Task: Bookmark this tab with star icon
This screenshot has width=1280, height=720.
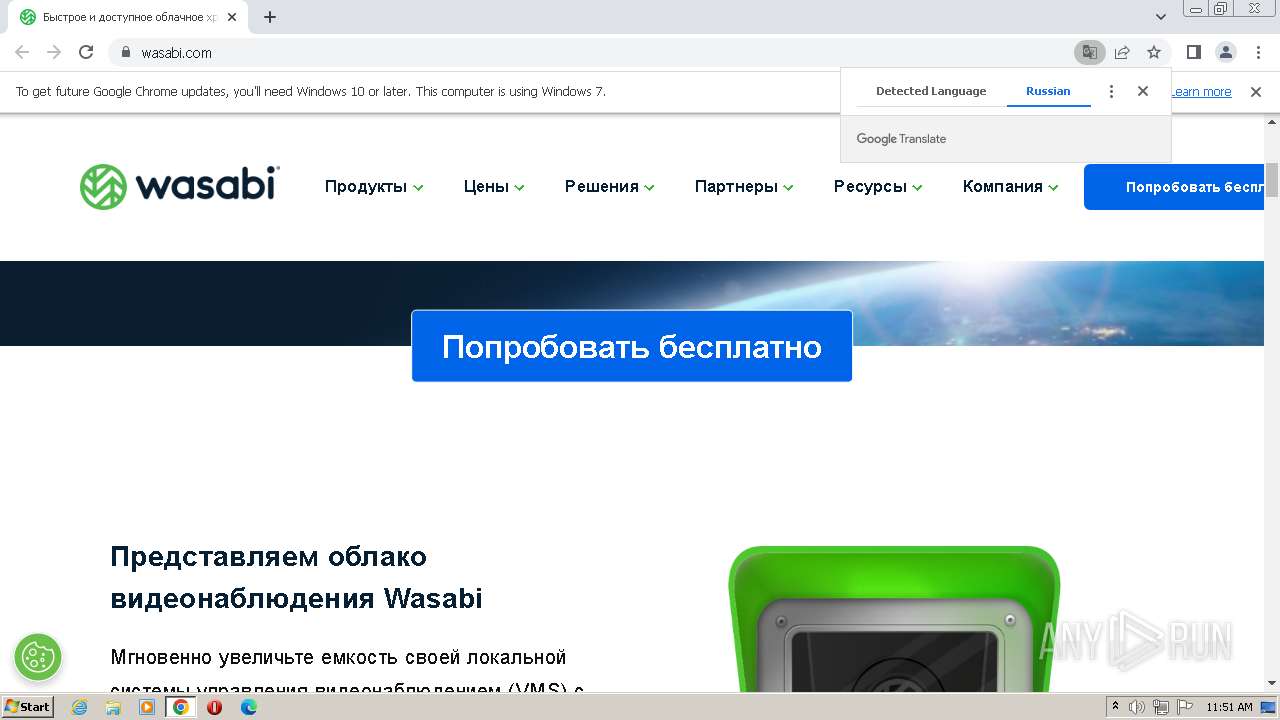Action: point(1154,52)
